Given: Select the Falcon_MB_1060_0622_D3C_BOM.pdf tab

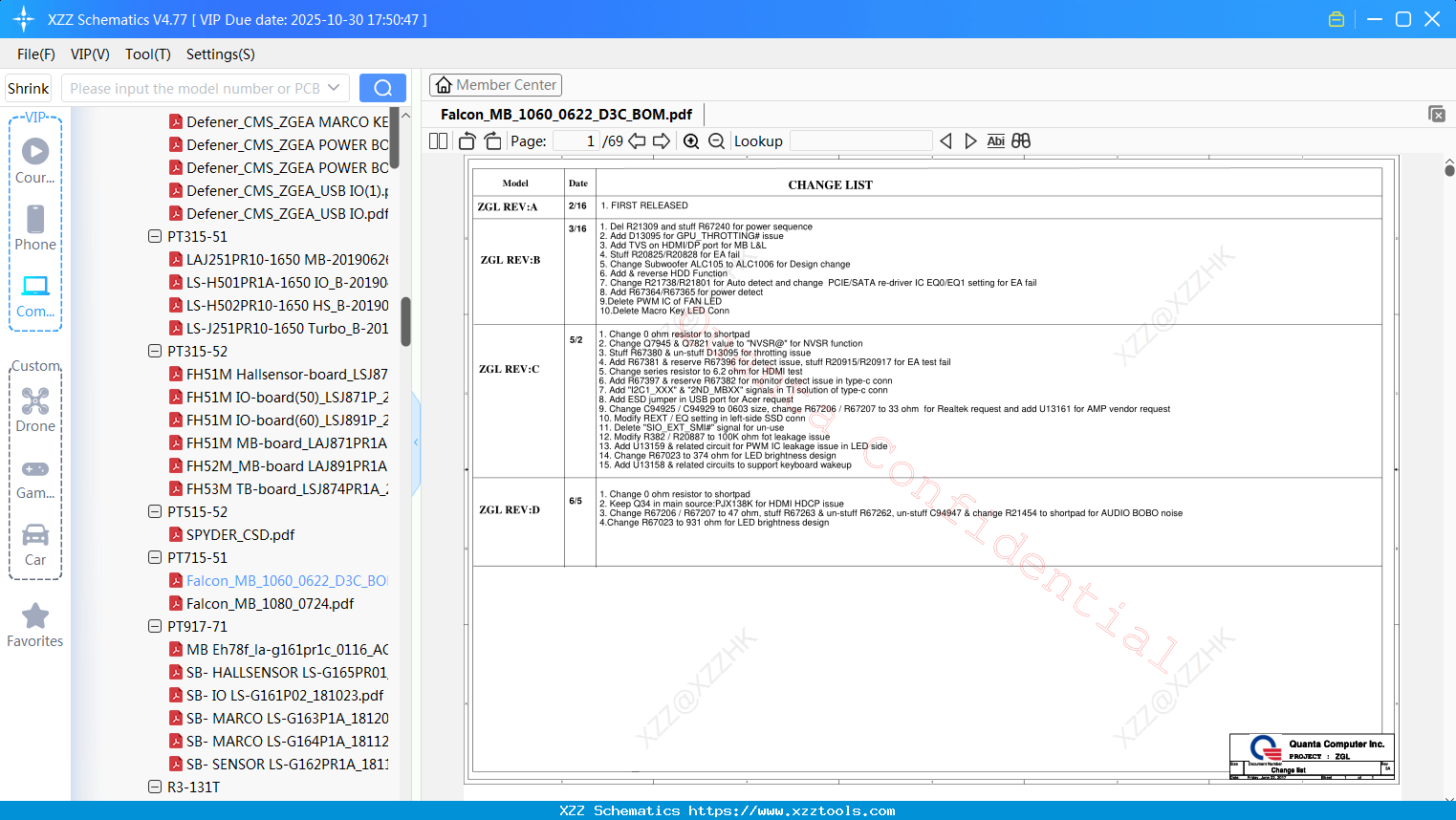Looking at the screenshot, I should tap(566, 115).
